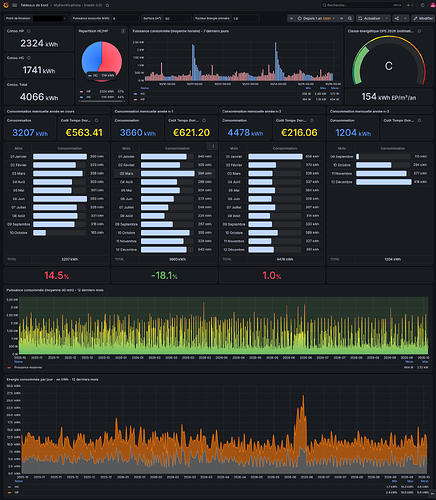This screenshot has height=500, width=436.
Task: Star the dashboard as favorite
Action: [x=107, y=5]
